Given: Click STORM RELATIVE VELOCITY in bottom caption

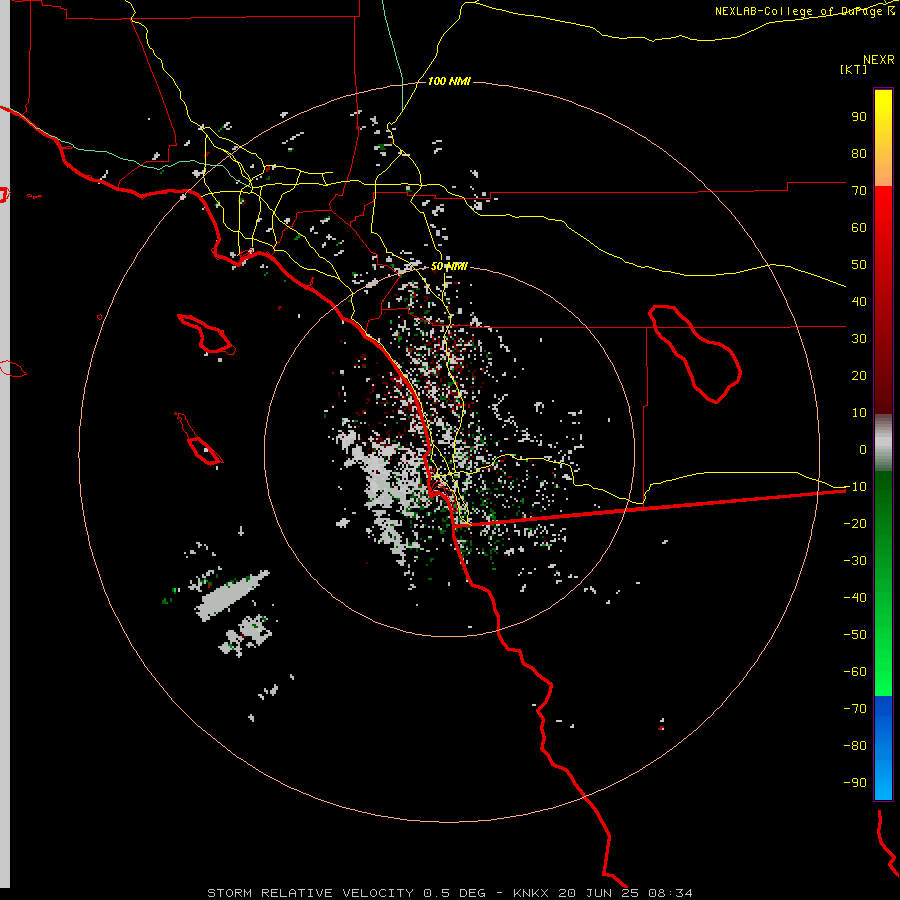Looking at the screenshot, I should [x=310, y=893].
